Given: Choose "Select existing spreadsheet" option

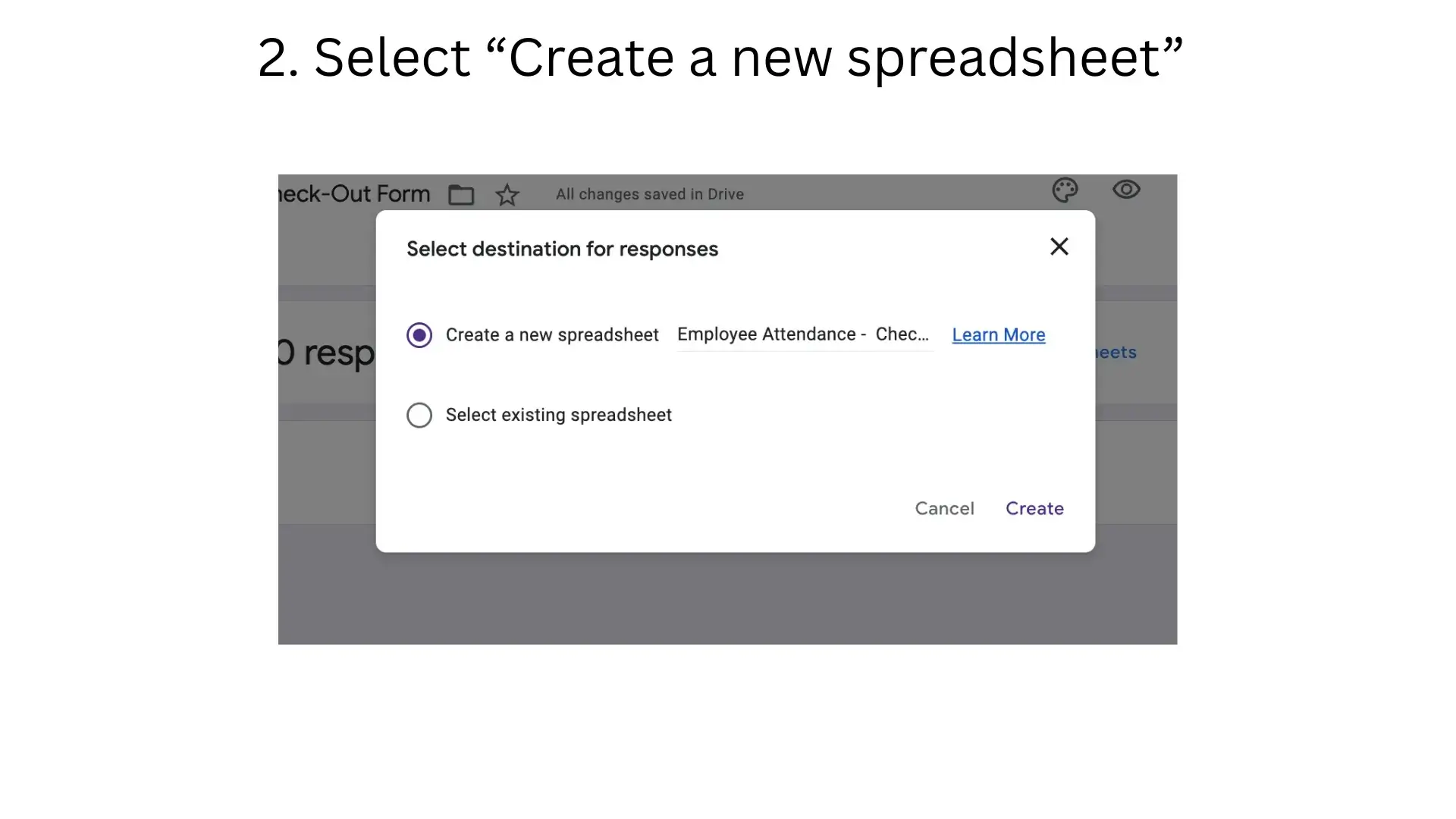Looking at the screenshot, I should 419,415.
